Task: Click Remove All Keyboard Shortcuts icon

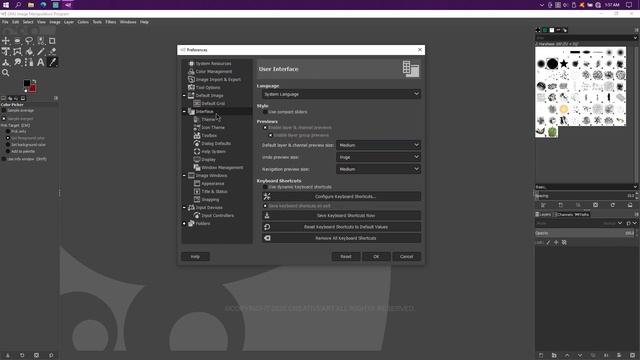Action: click(x=267, y=238)
